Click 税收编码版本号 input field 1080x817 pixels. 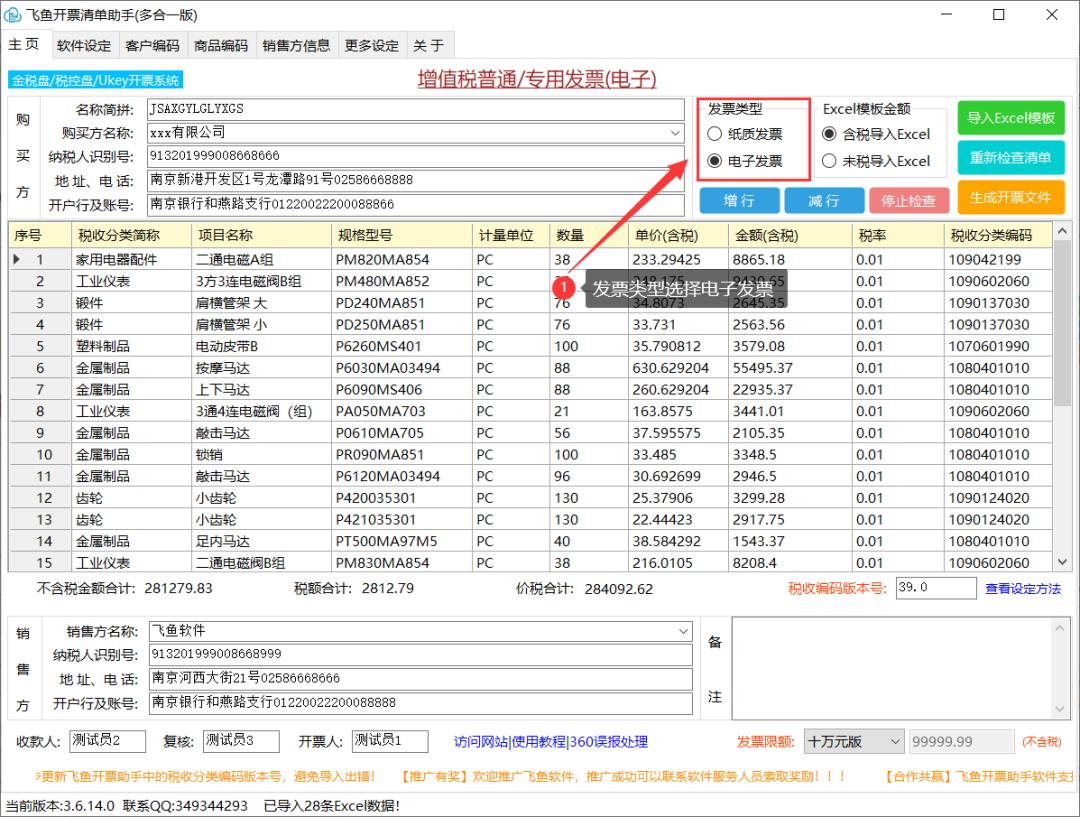click(936, 588)
